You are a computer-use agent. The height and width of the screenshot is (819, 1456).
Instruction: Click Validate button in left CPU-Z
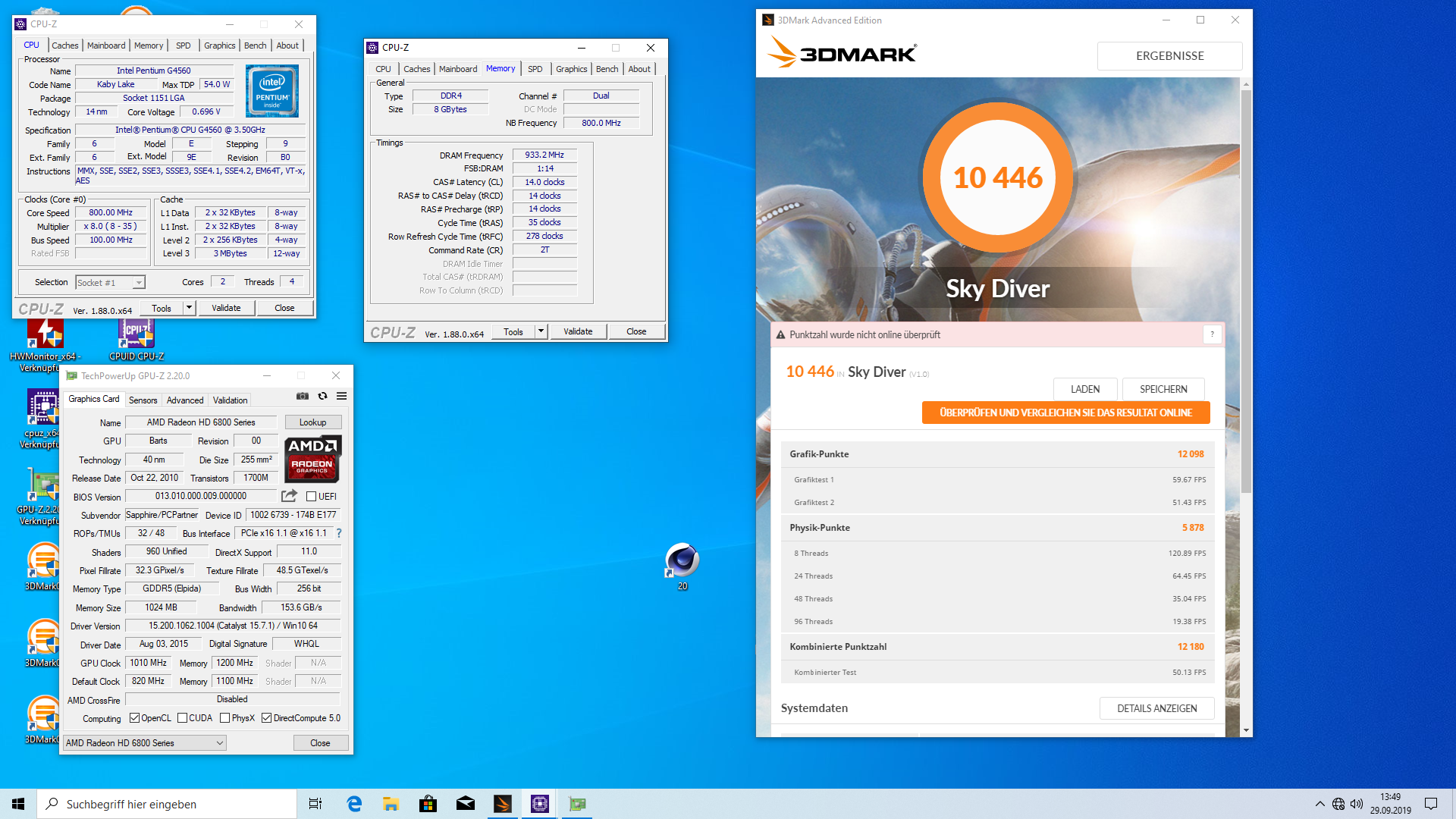226,308
